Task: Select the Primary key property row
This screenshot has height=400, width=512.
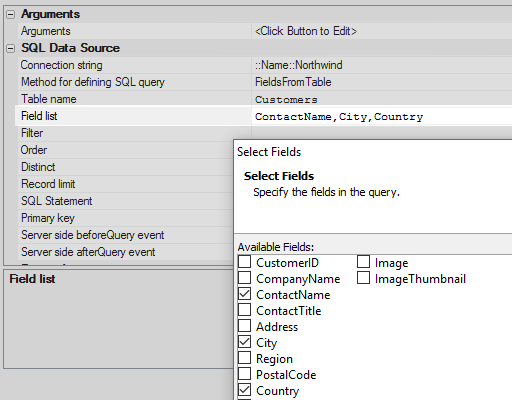Action: coord(125,218)
